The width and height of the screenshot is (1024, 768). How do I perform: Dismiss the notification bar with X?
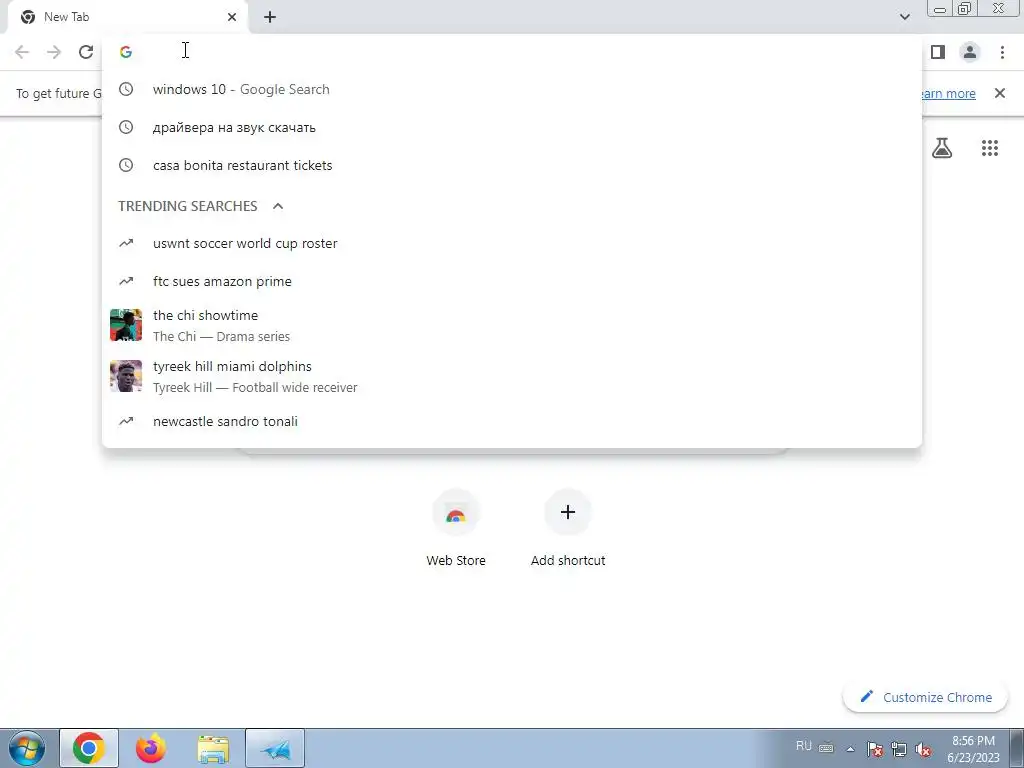pyautogui.click(x=999, y=93)
